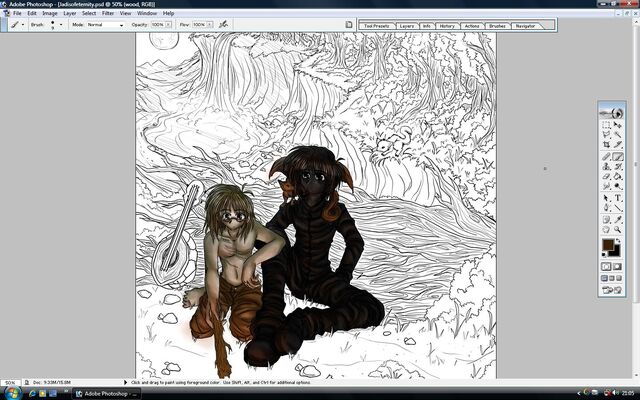Click the background color swatch

[x=616, y=253]
